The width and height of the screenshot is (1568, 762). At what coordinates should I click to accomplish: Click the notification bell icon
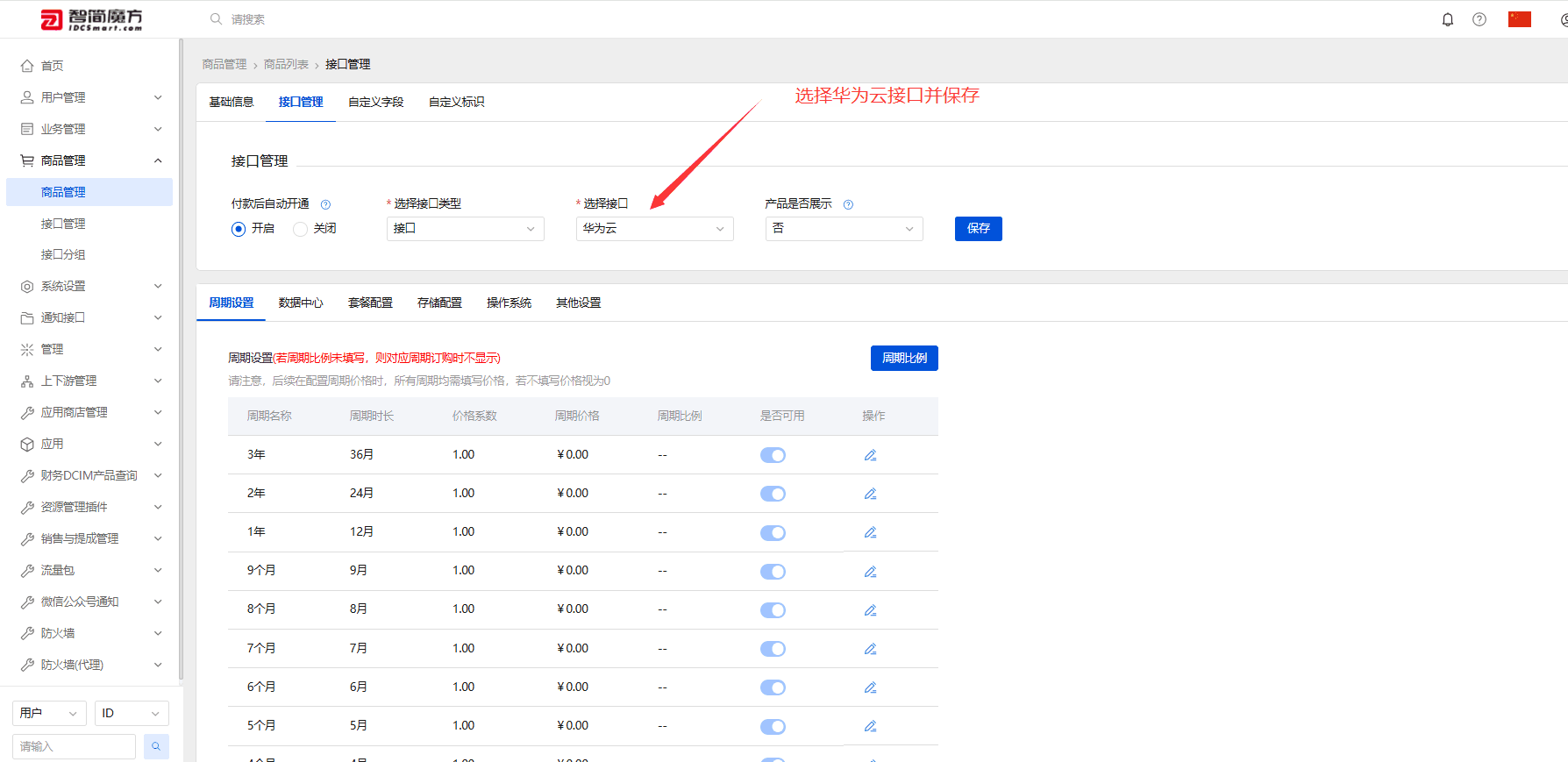(1448, 19)
